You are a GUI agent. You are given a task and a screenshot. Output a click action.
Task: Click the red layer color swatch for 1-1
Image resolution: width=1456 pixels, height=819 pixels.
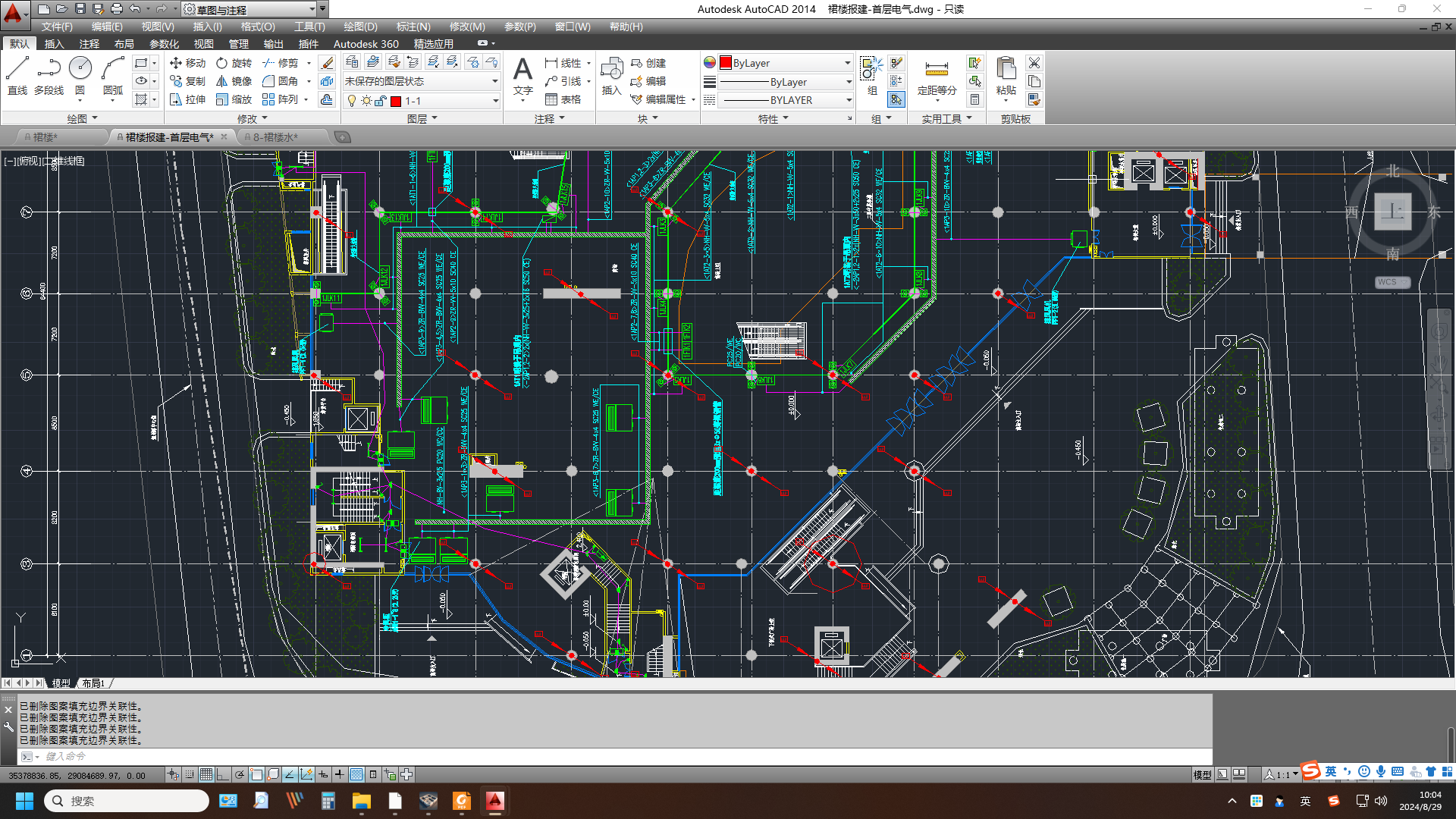[396, 101]
